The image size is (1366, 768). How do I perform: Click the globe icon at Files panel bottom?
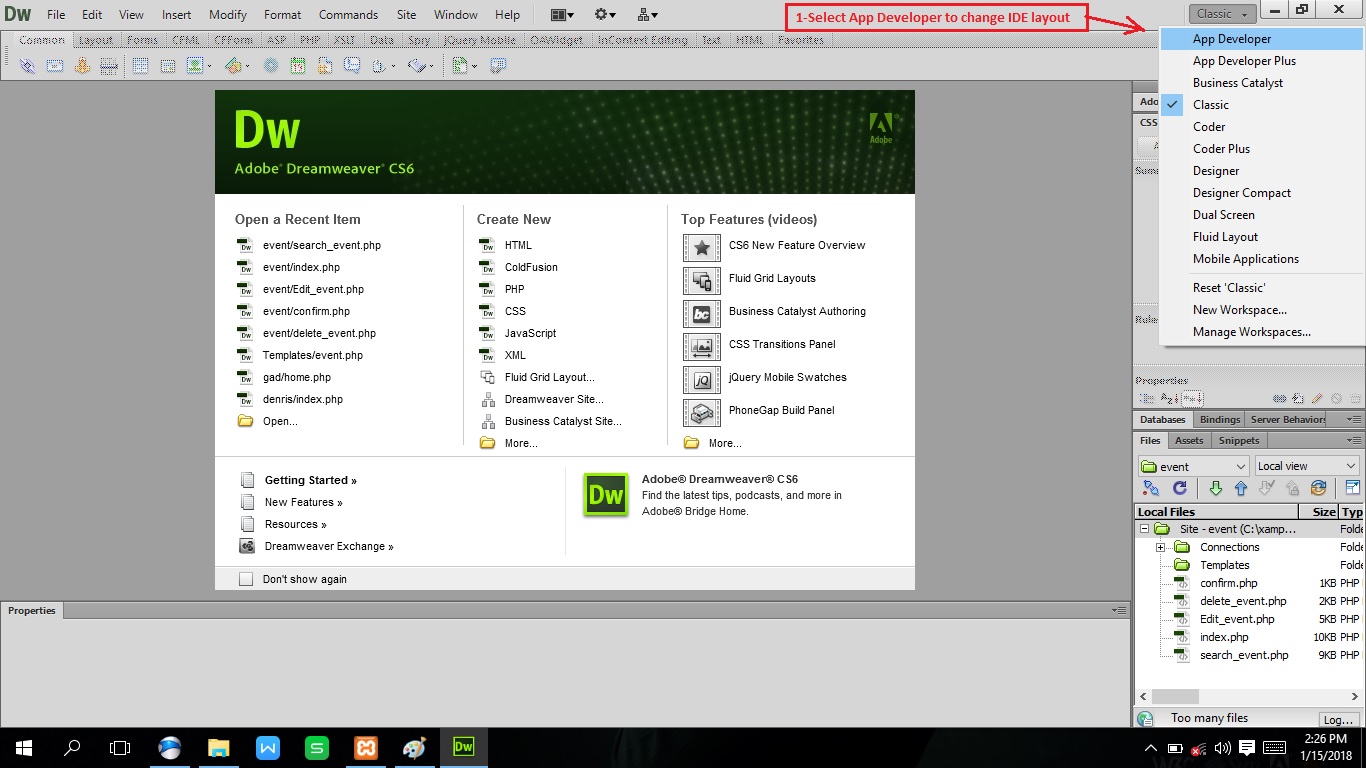pos(1146,718)
